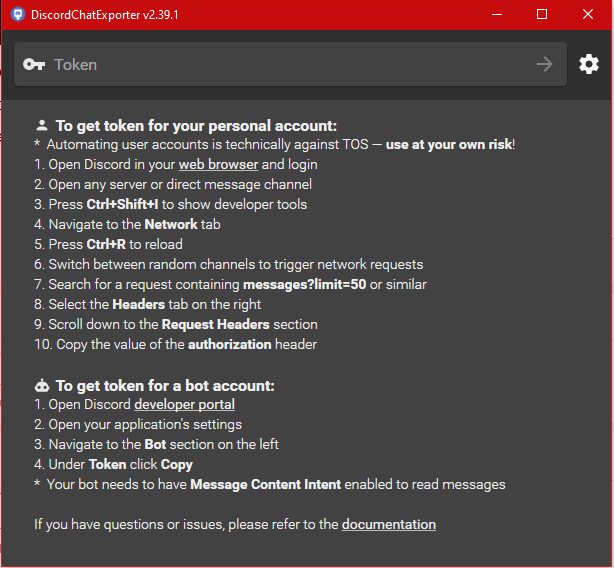Open the documentation link
Screen dimensions: 614x568
(388, 524)
